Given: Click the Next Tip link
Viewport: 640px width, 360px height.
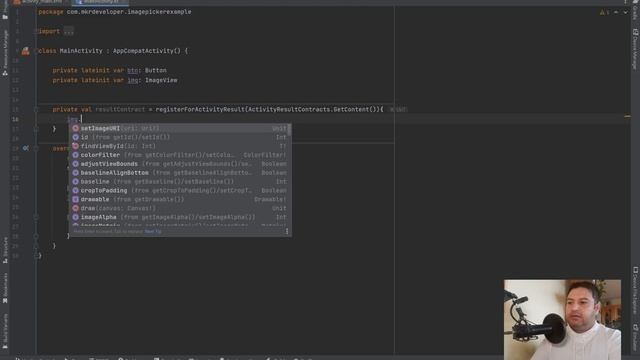Looking at the screenshot, I should pos(153,231).
